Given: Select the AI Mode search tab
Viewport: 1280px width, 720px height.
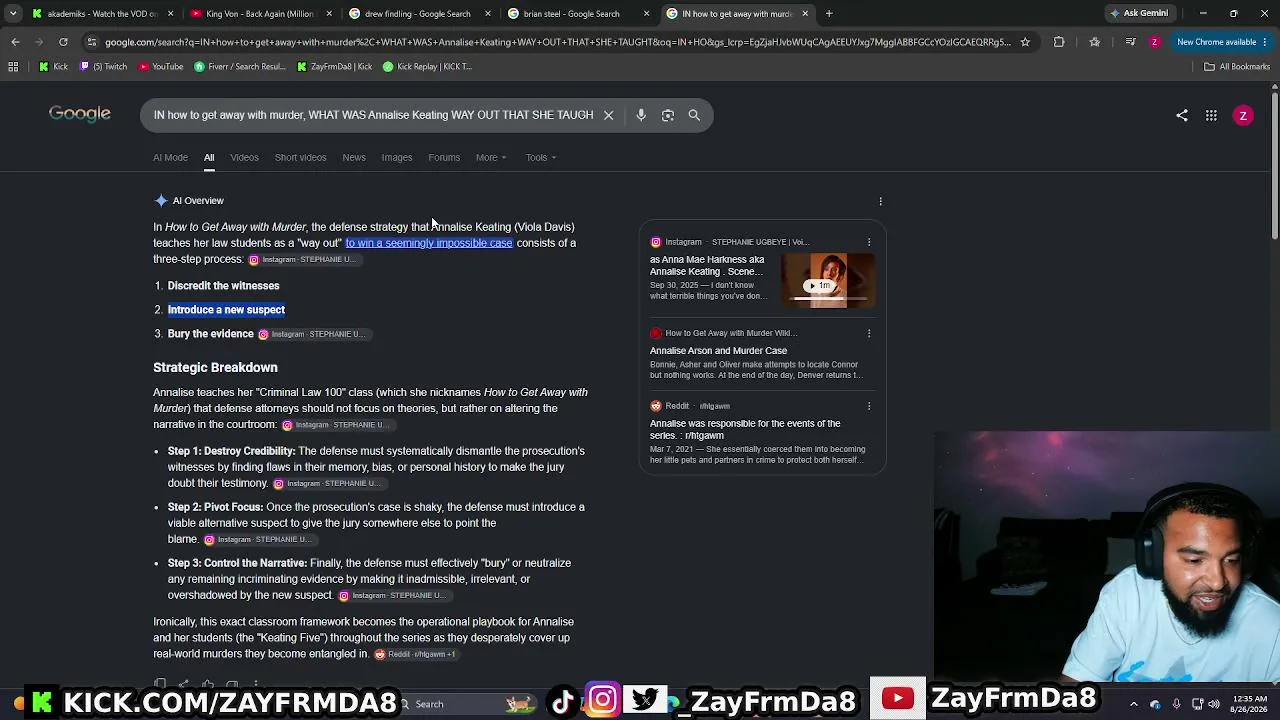Looking at the screenshot, I should (x=170, y=157).
